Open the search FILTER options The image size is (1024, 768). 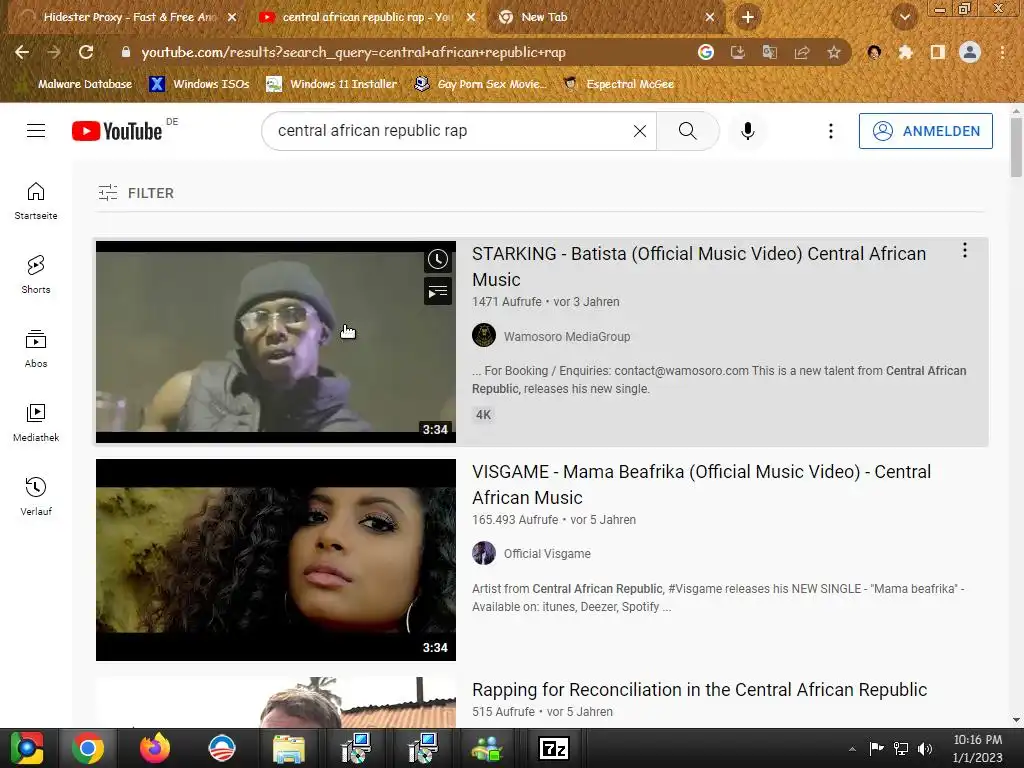[136, 193]
